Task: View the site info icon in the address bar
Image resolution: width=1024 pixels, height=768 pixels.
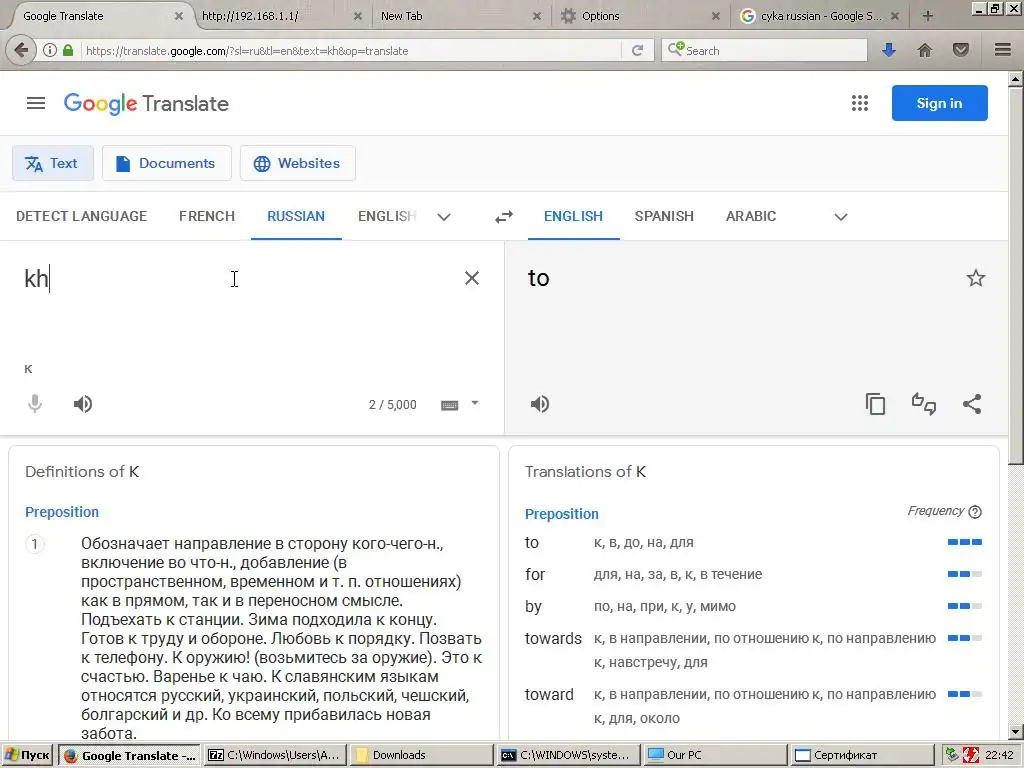Action: 50,50
